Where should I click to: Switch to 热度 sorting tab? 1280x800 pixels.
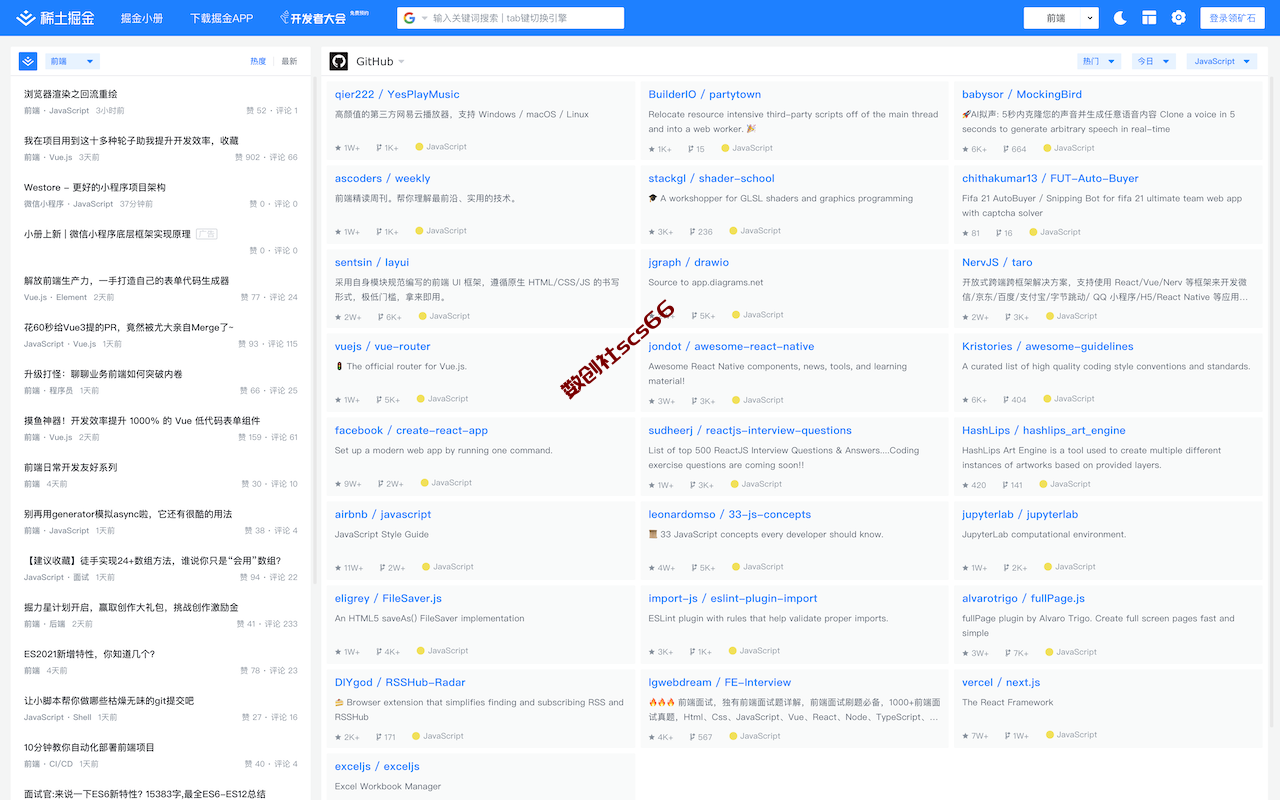coord(258,61)
